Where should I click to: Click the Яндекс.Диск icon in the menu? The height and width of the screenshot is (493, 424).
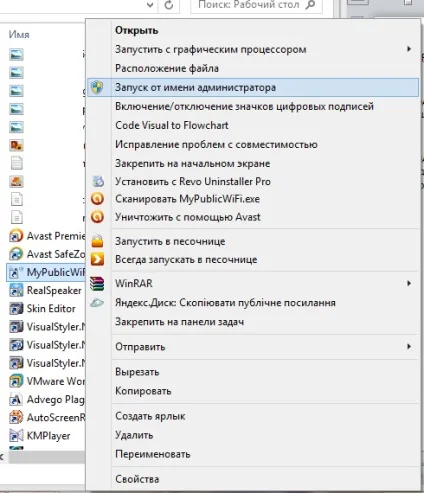click(97, 303)
